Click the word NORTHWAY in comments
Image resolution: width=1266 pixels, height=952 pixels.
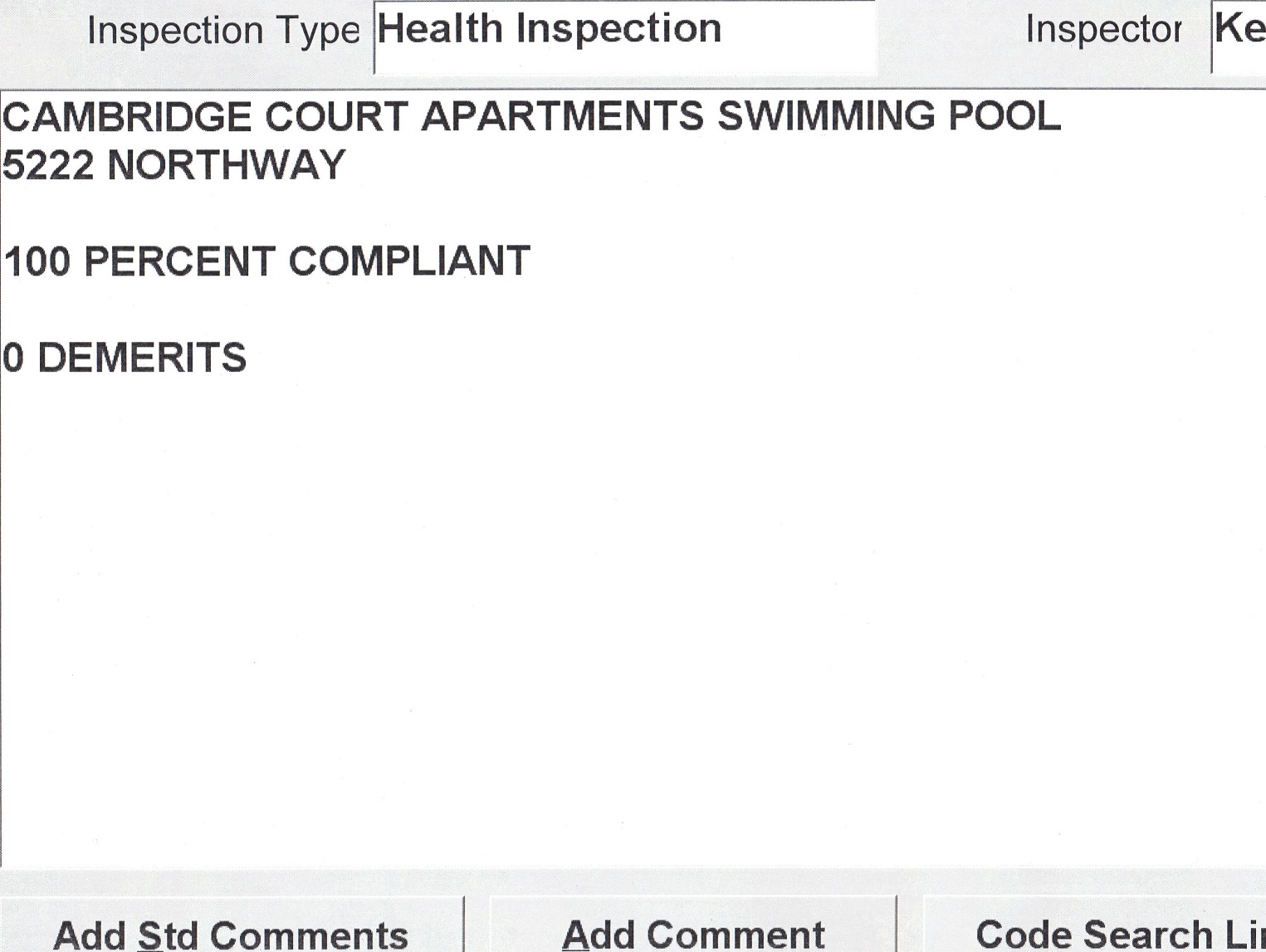(226, 165)
